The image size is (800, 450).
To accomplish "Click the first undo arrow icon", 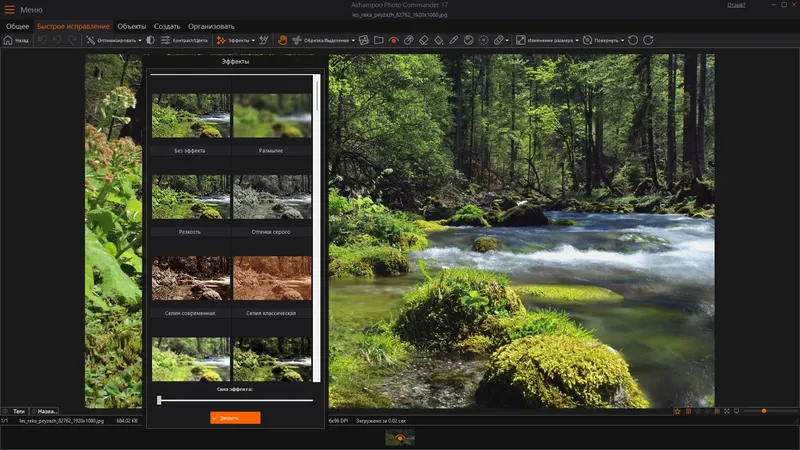I will point(42,40).
